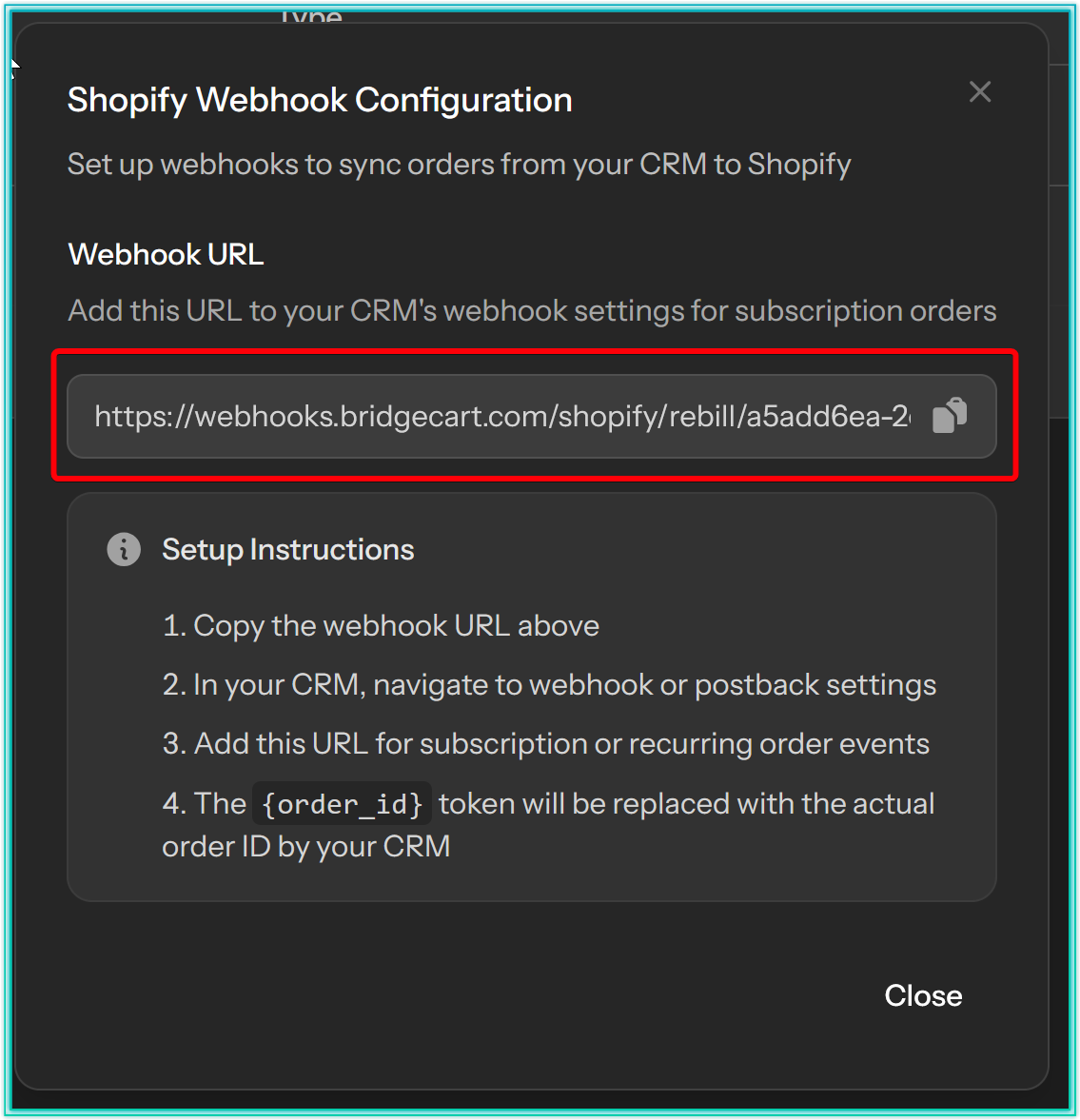Click the 'order ID by your CRM' line
Image resolution: width=1080 pixels, height=1120 pixels.
coord(305,846)
